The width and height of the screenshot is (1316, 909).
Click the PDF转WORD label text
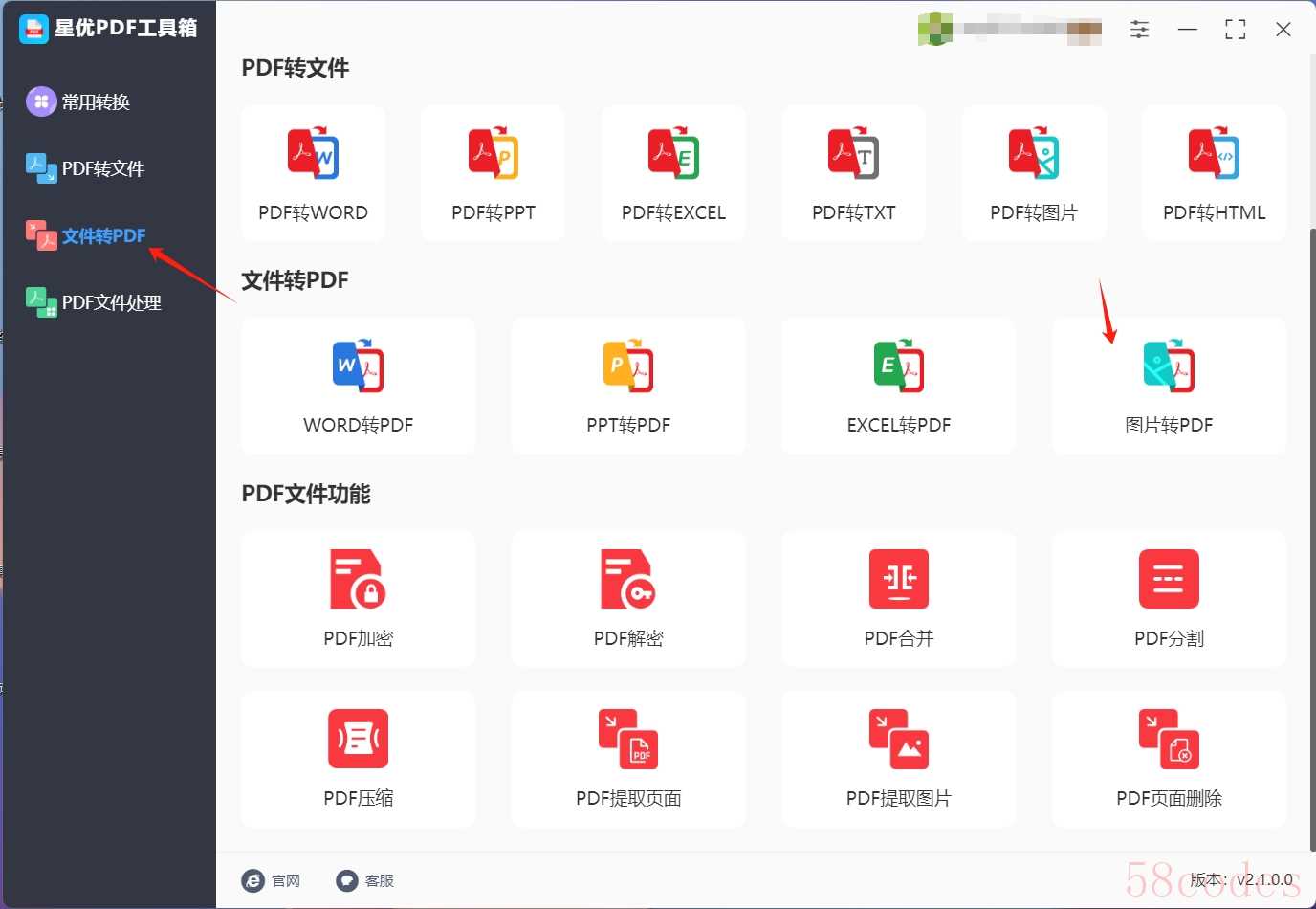314,213
